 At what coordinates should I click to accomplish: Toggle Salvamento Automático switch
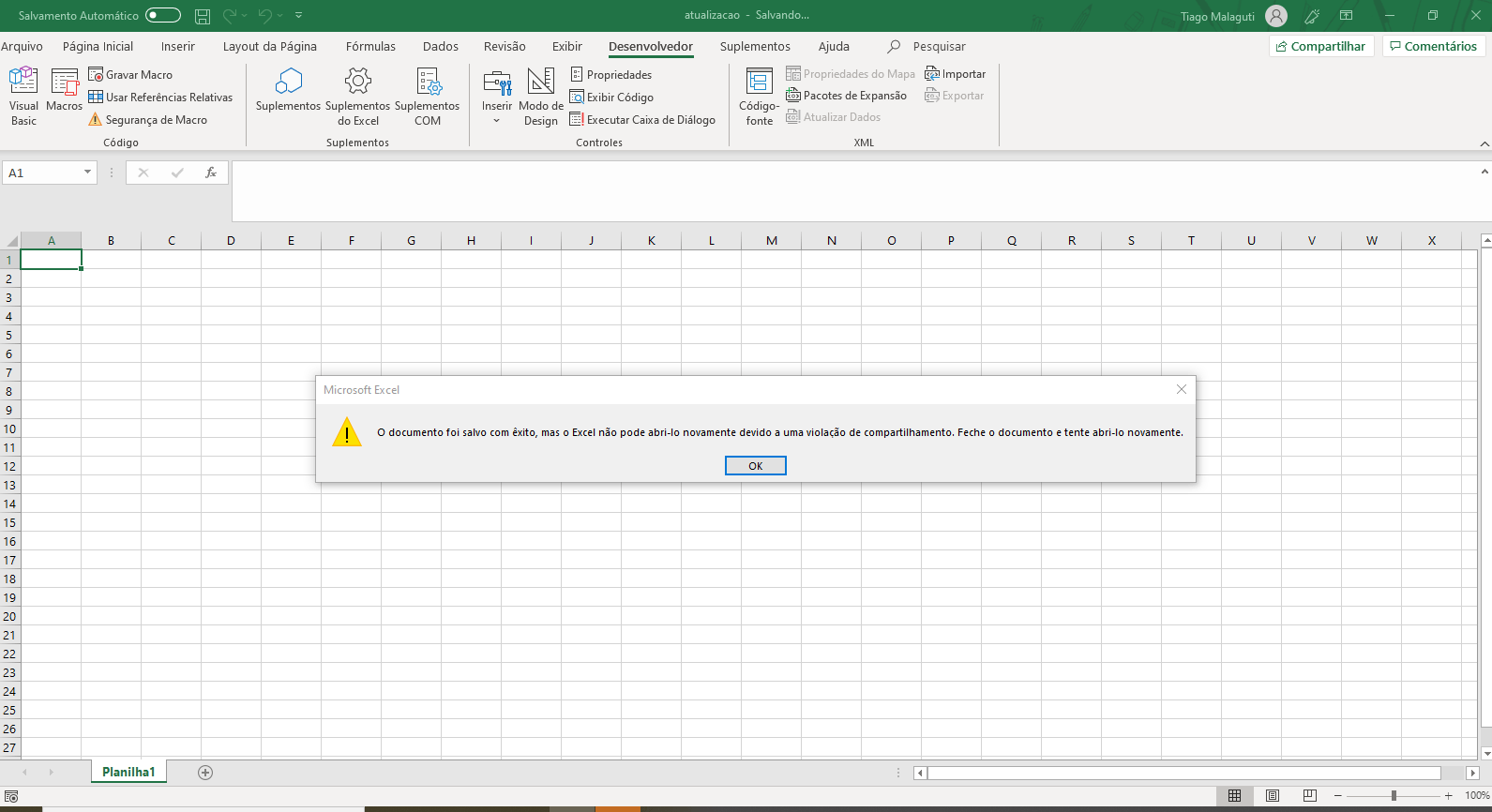point(163,15)
